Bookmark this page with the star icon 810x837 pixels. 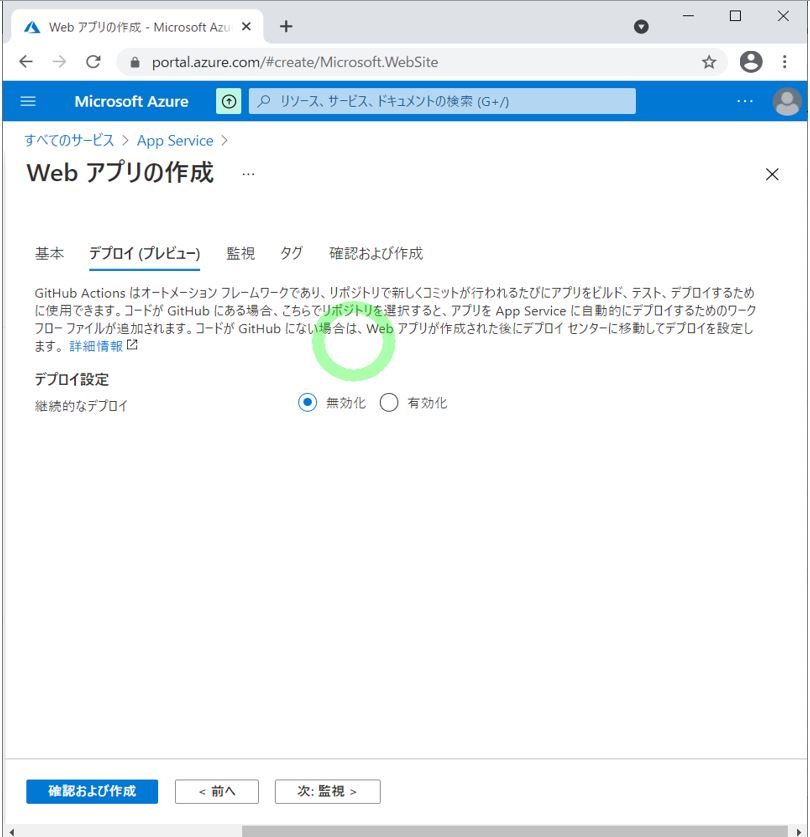coord(709,62)
